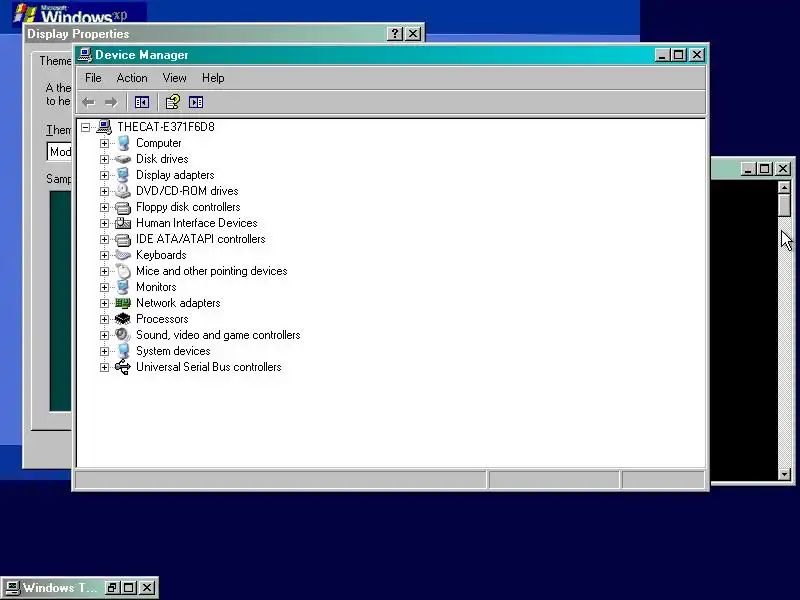The height and width of the screenshot is (600, 800).
Task: Select the Mice and other pointing devices label
Action: tap(211, 271)
